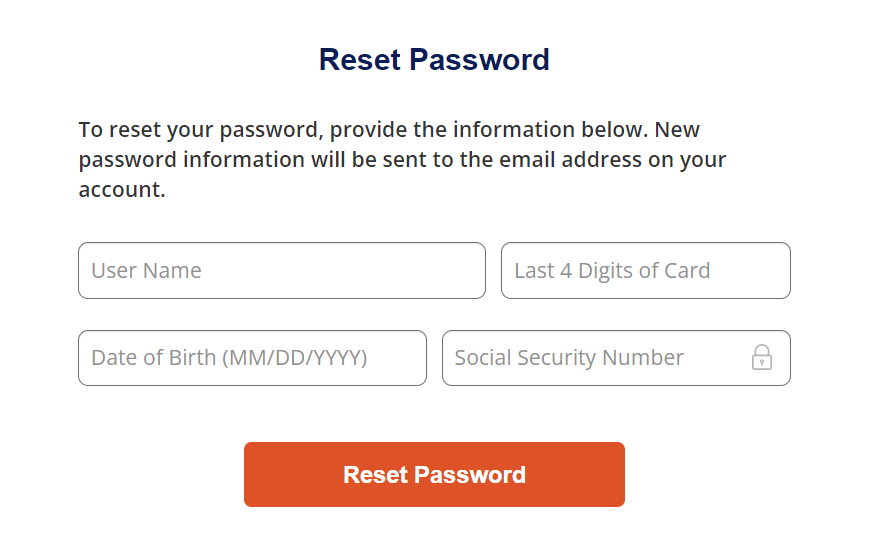Click the 'Social Security Number' placeholder label
The height and width of the screenshot is (545, 884).
[x=569, y=358]
